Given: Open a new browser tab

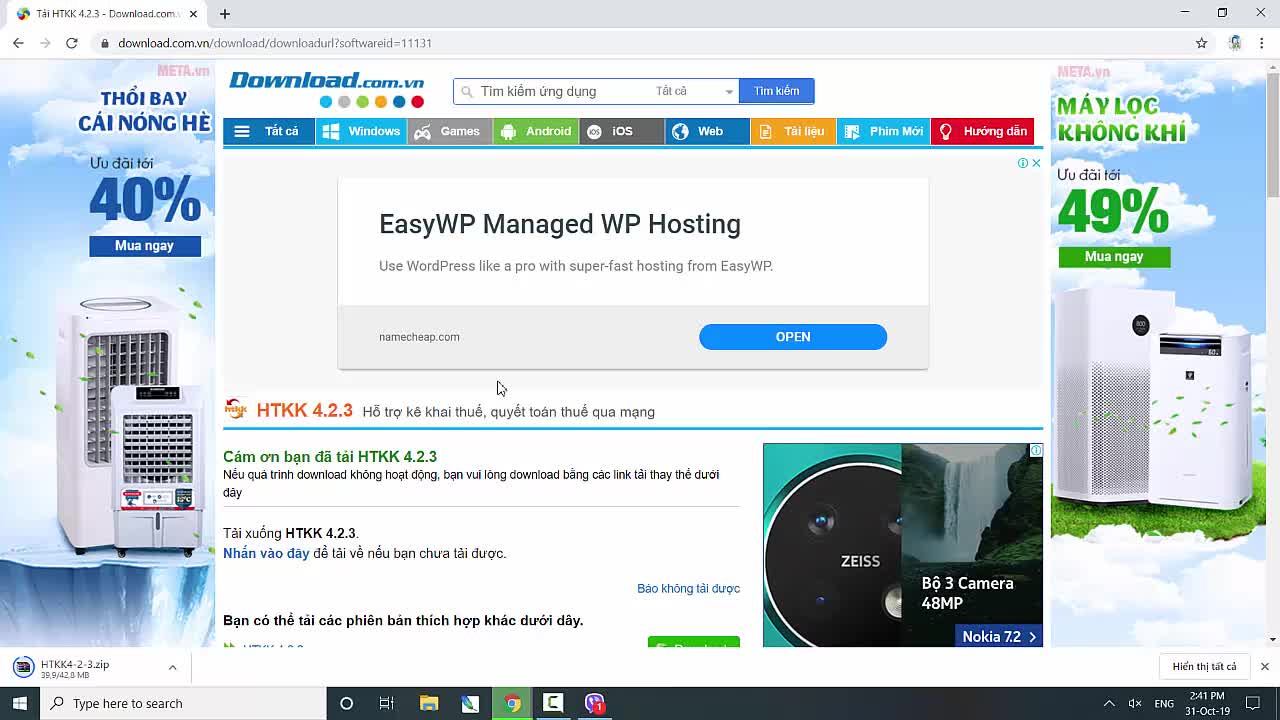Looking at the screenshot, I should pos(225,14).
